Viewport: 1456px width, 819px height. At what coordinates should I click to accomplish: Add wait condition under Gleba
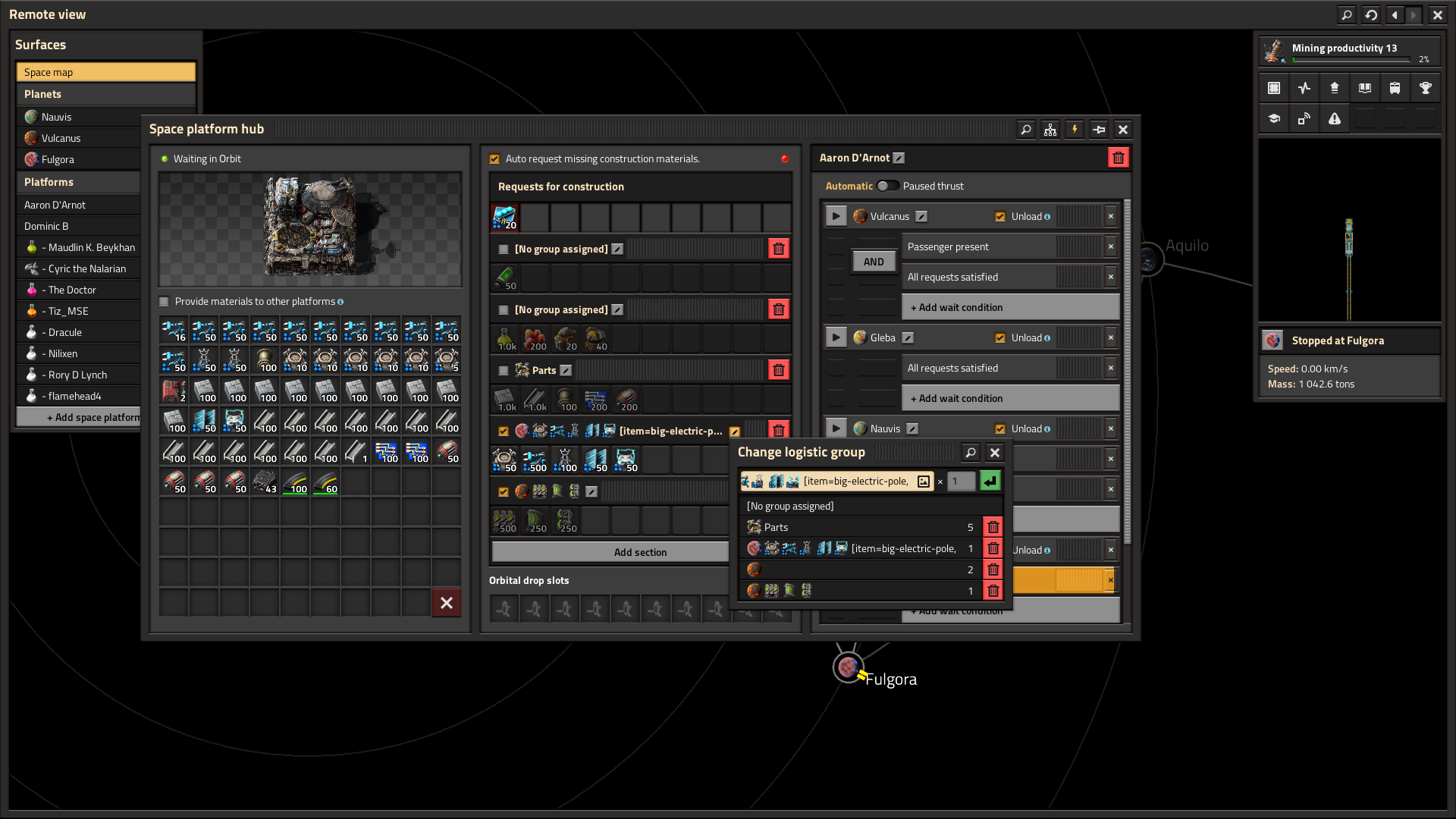(1011, 398)
